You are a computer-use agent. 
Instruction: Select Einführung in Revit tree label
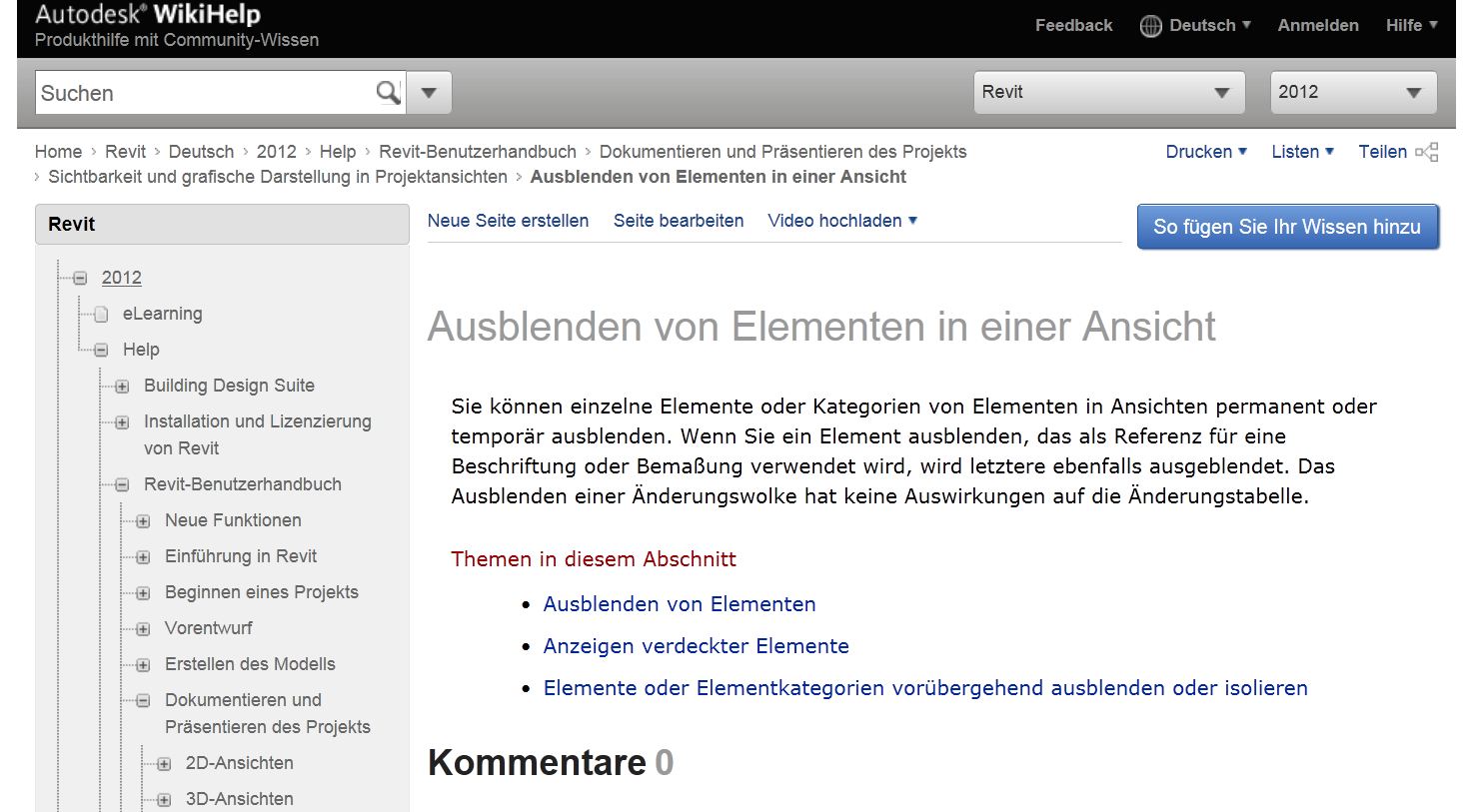pyautogui.click(x=241, y=556)
